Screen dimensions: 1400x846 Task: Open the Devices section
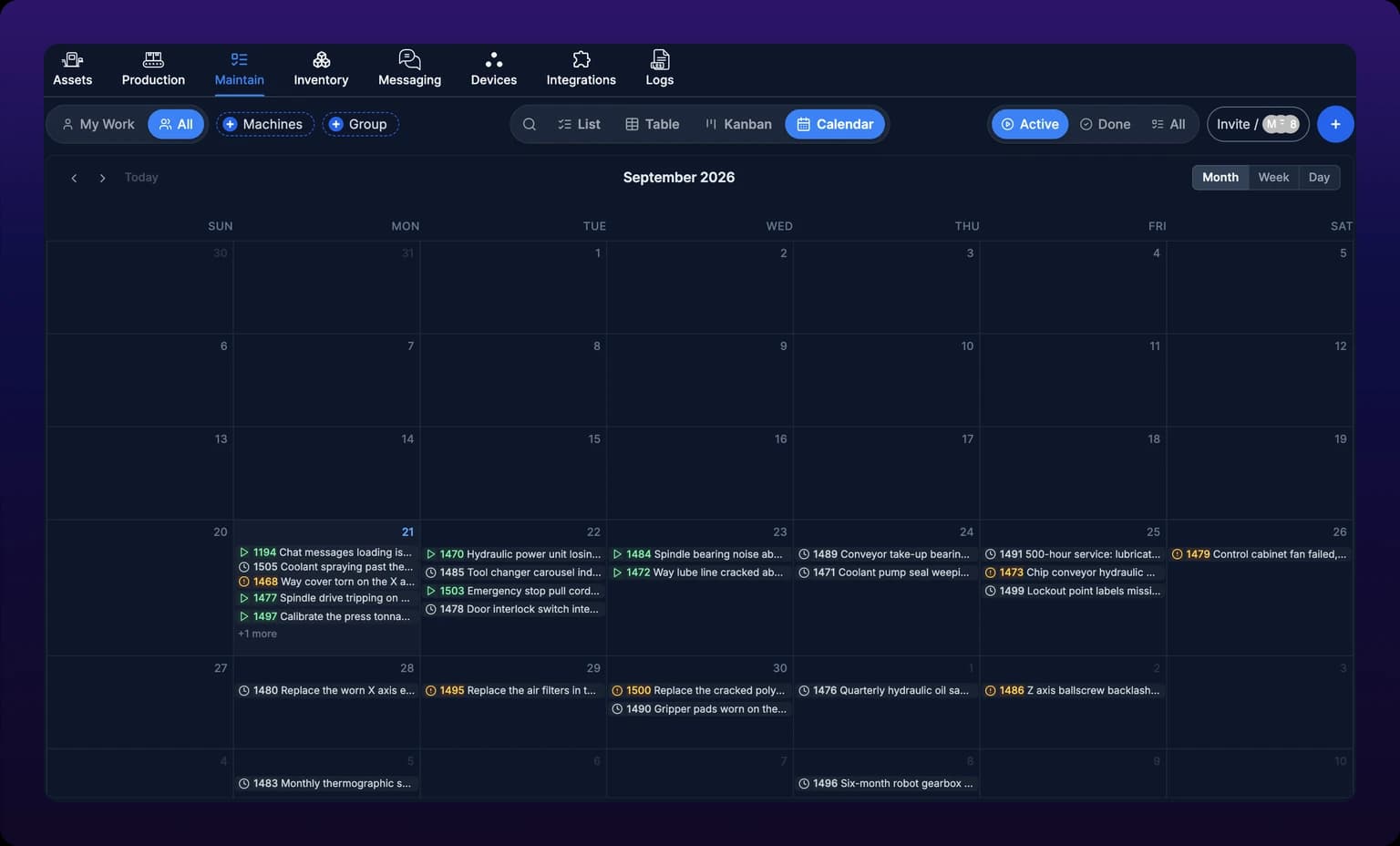coord(493,69)
